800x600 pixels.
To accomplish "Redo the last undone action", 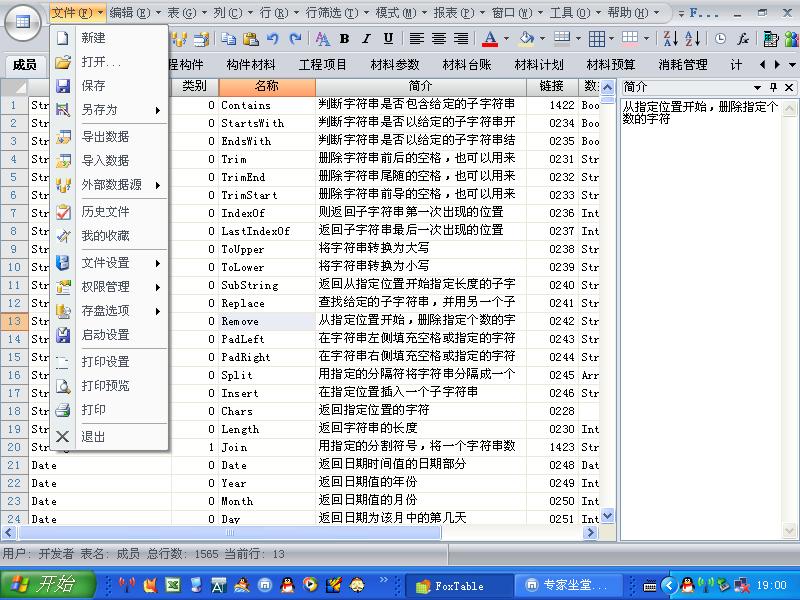I will point(295,39).
